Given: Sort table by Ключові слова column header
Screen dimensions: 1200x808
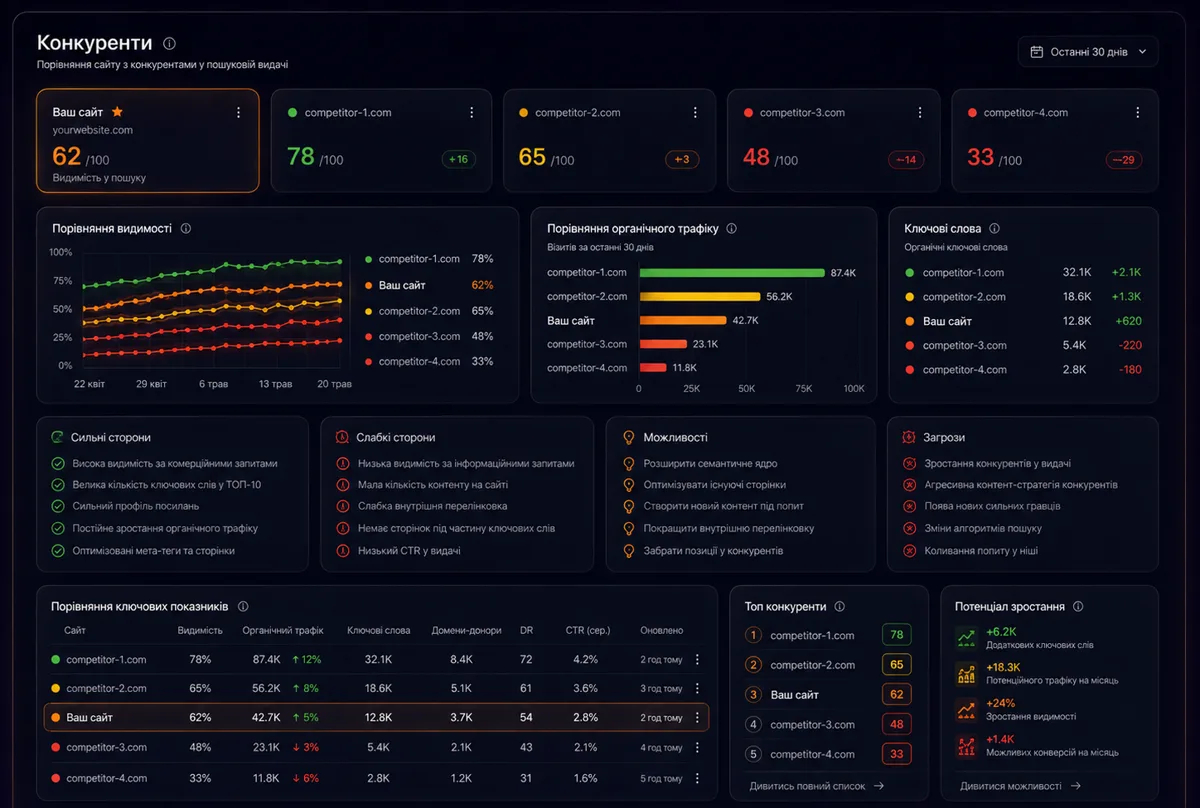Looking at the screenshot, I should click(x=379, y=631).
